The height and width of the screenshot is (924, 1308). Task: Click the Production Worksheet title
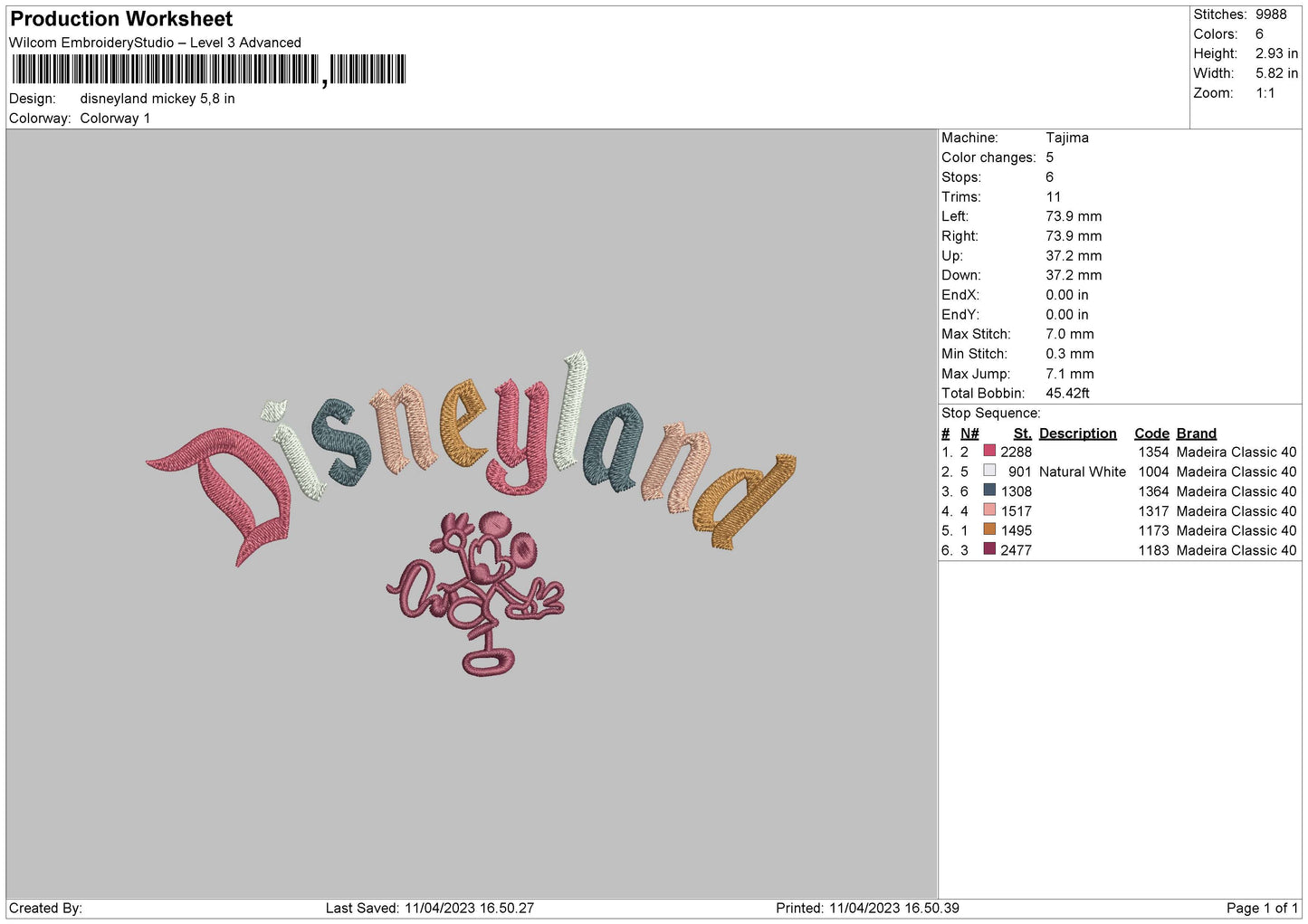pos(121,19)
